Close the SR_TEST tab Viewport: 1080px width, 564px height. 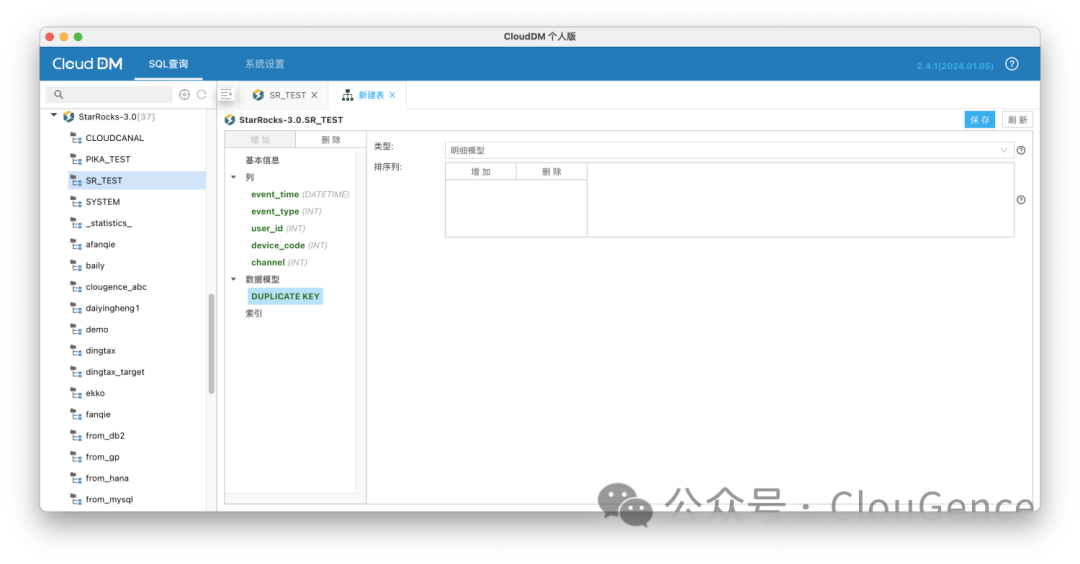click(x=314, y=95)
